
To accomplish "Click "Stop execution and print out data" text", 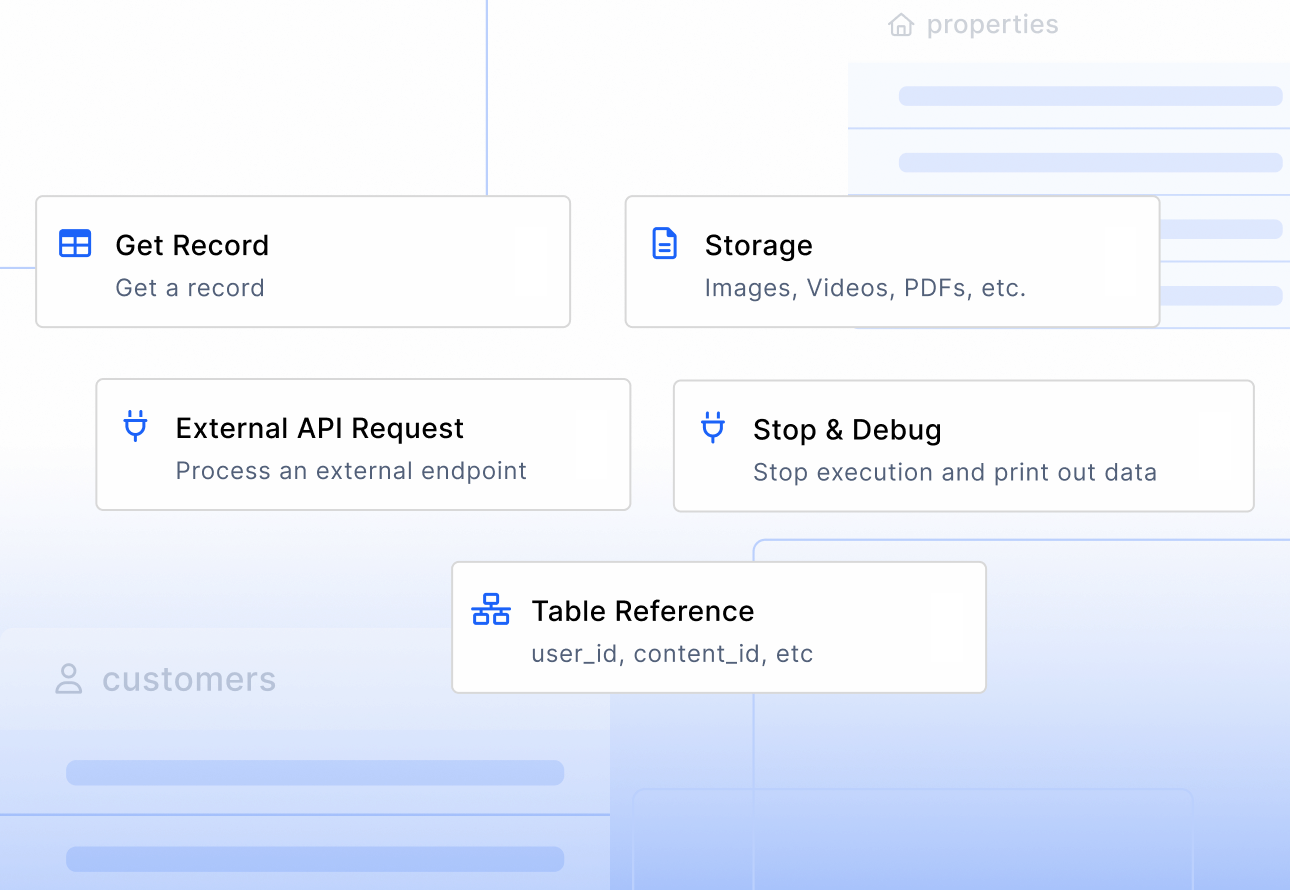I will [955, 472].
